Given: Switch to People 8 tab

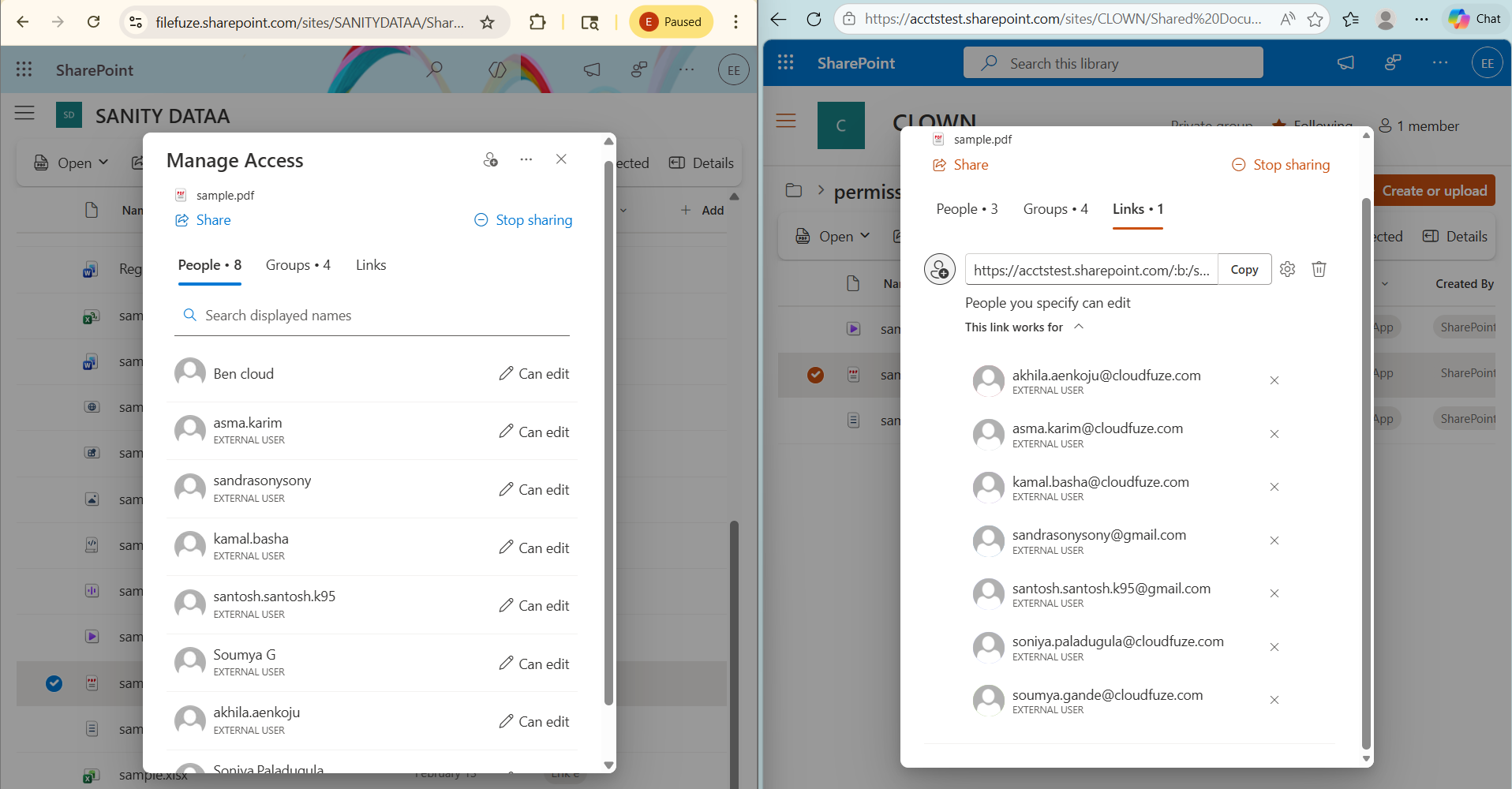Looking at the screenshot, I should pyautogui.click(x=210, y=265).
